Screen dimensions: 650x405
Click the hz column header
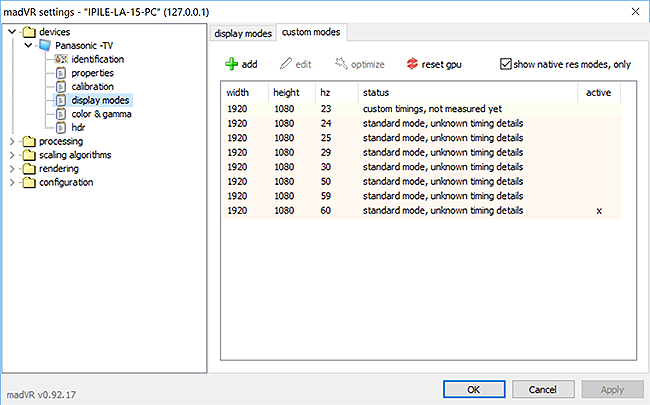tap(337, 92)
